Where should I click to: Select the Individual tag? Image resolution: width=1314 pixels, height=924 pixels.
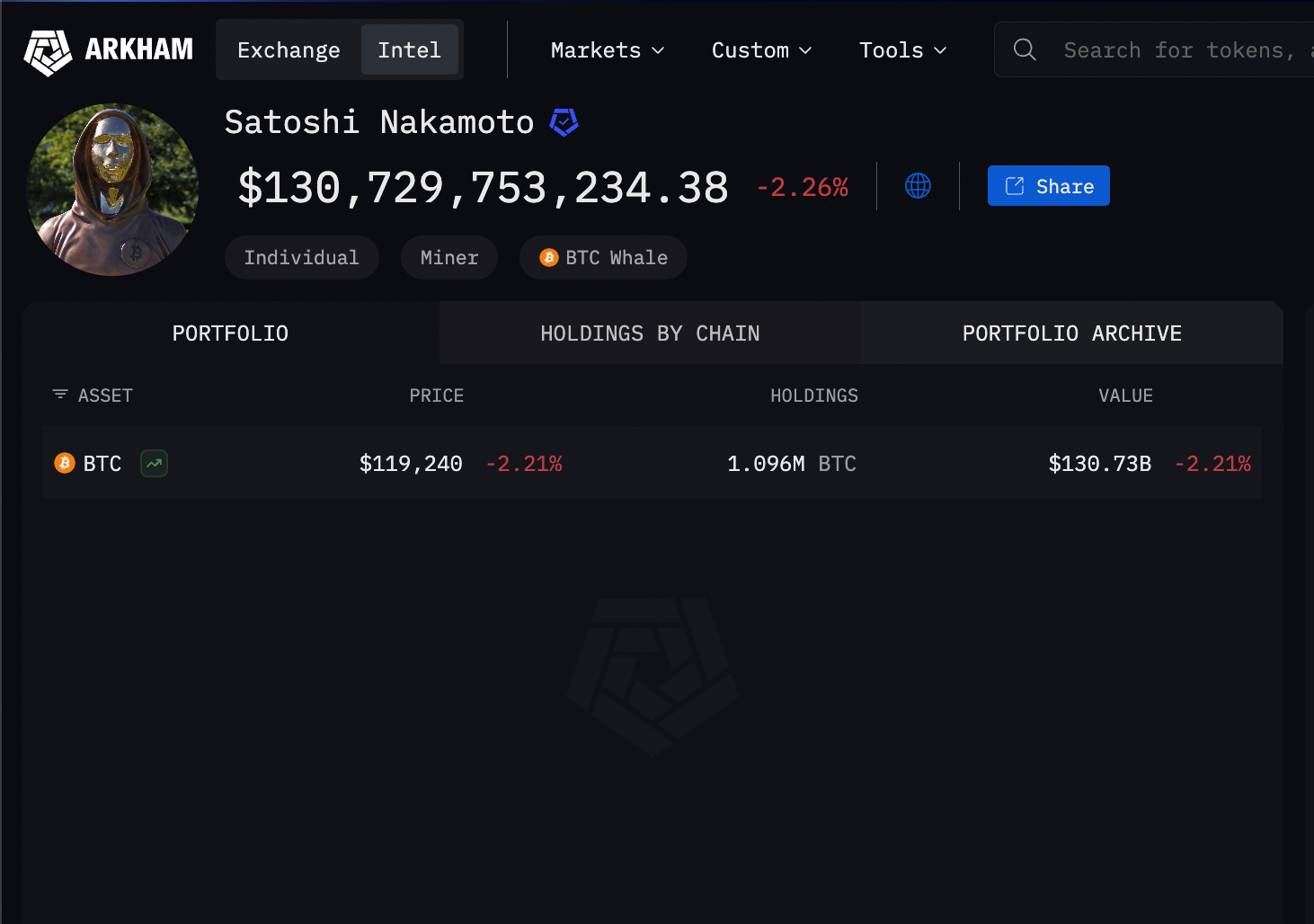pyautogui.click(x=301, y=257)
